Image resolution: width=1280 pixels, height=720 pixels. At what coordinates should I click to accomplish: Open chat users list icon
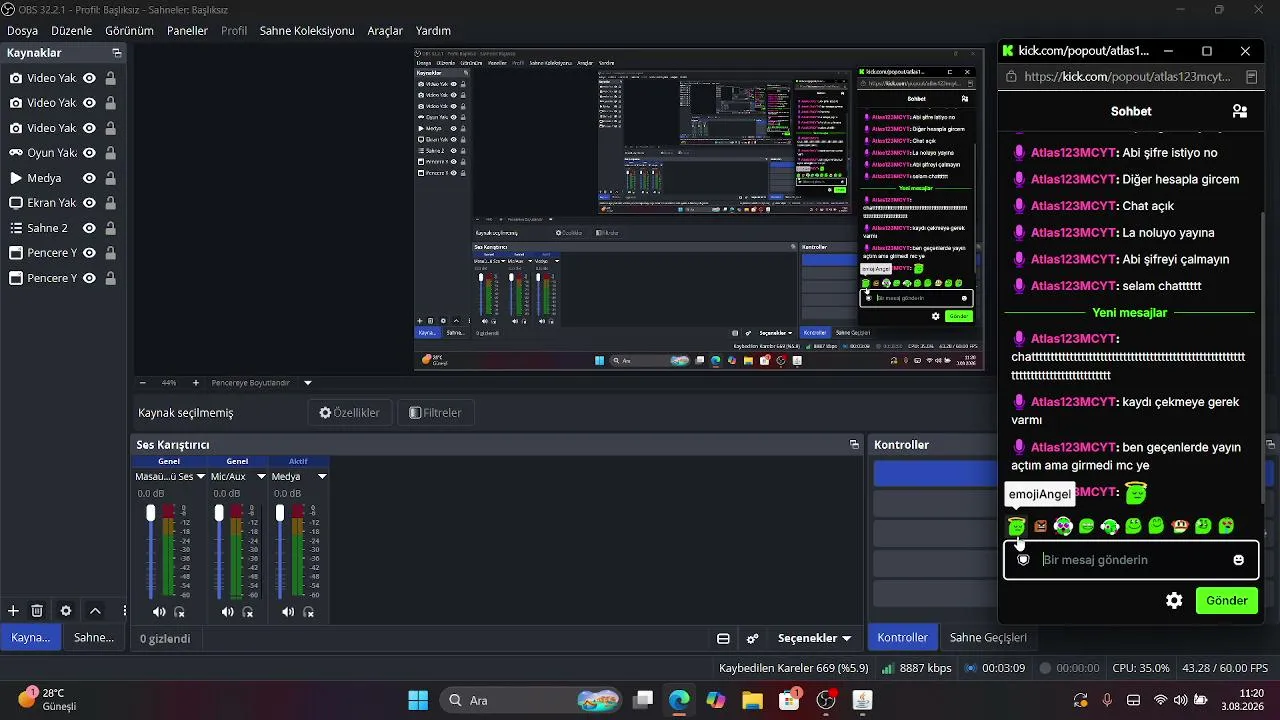coord(1240,111)
